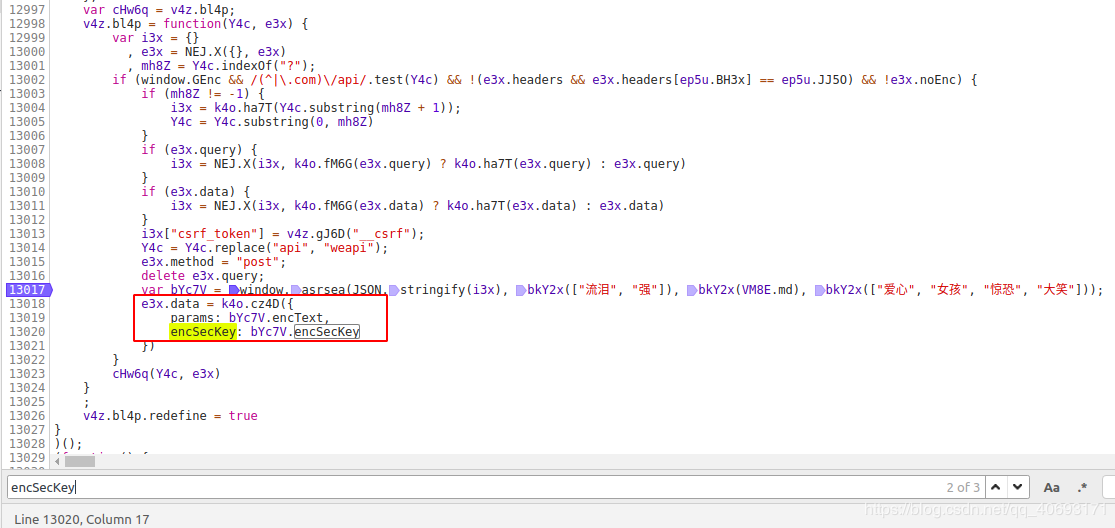Click the horizontal scrollbar thumb under code

(x=80, y=461)
